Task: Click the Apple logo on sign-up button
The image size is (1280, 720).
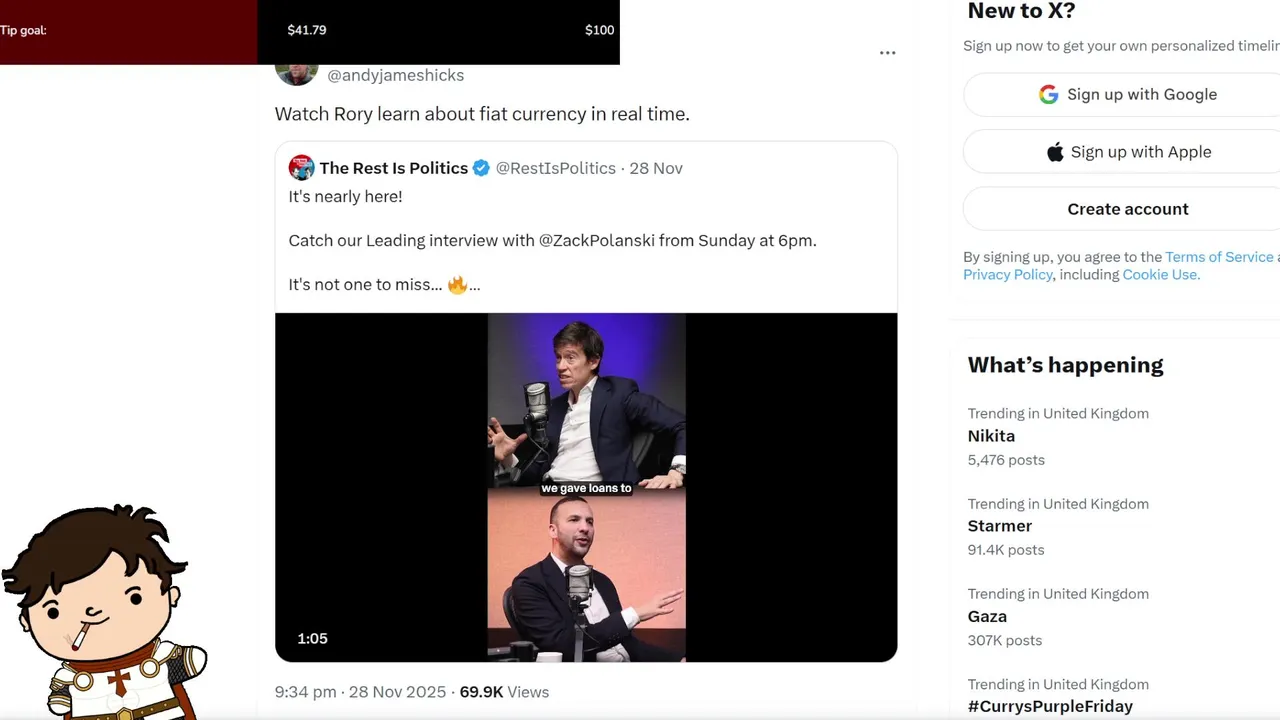Action: click(x=1055, y=152)
